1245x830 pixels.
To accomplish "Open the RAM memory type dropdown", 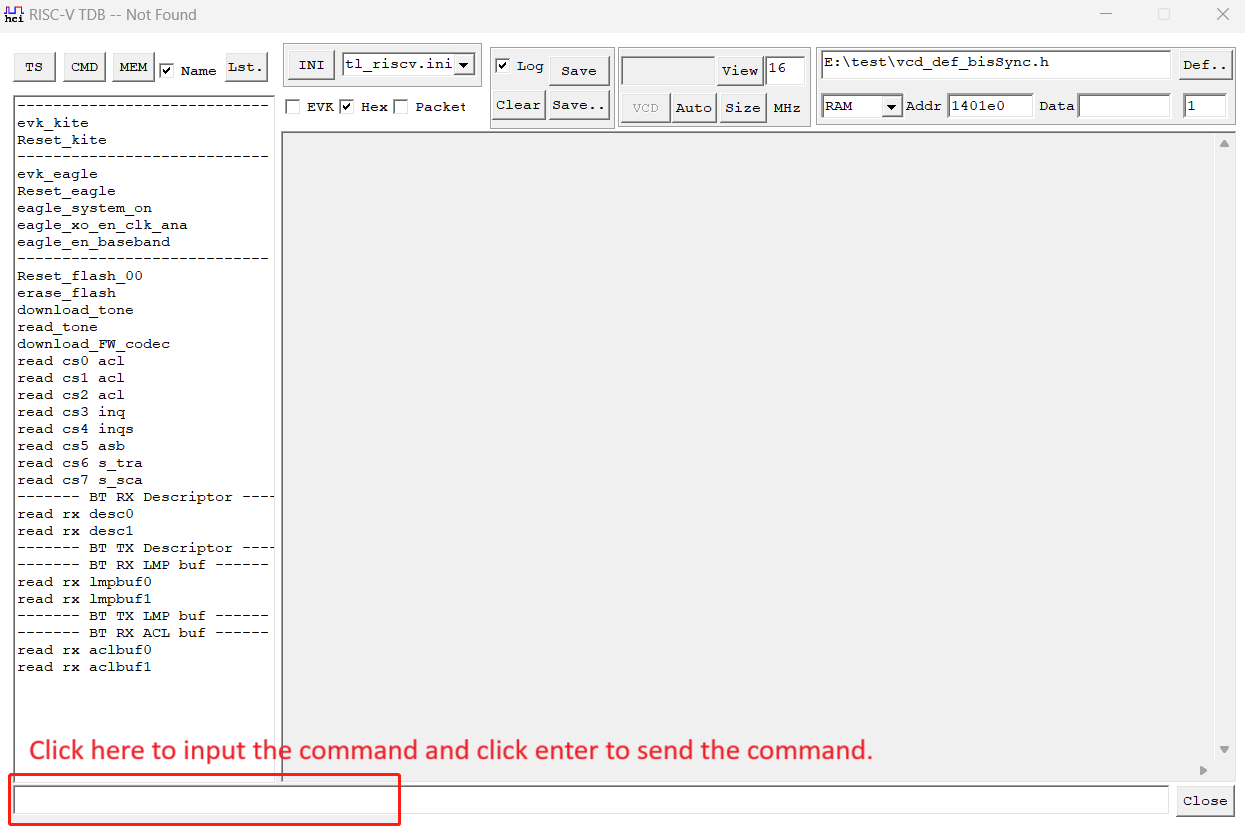I will pyautogui.click(x=890, y=107).
